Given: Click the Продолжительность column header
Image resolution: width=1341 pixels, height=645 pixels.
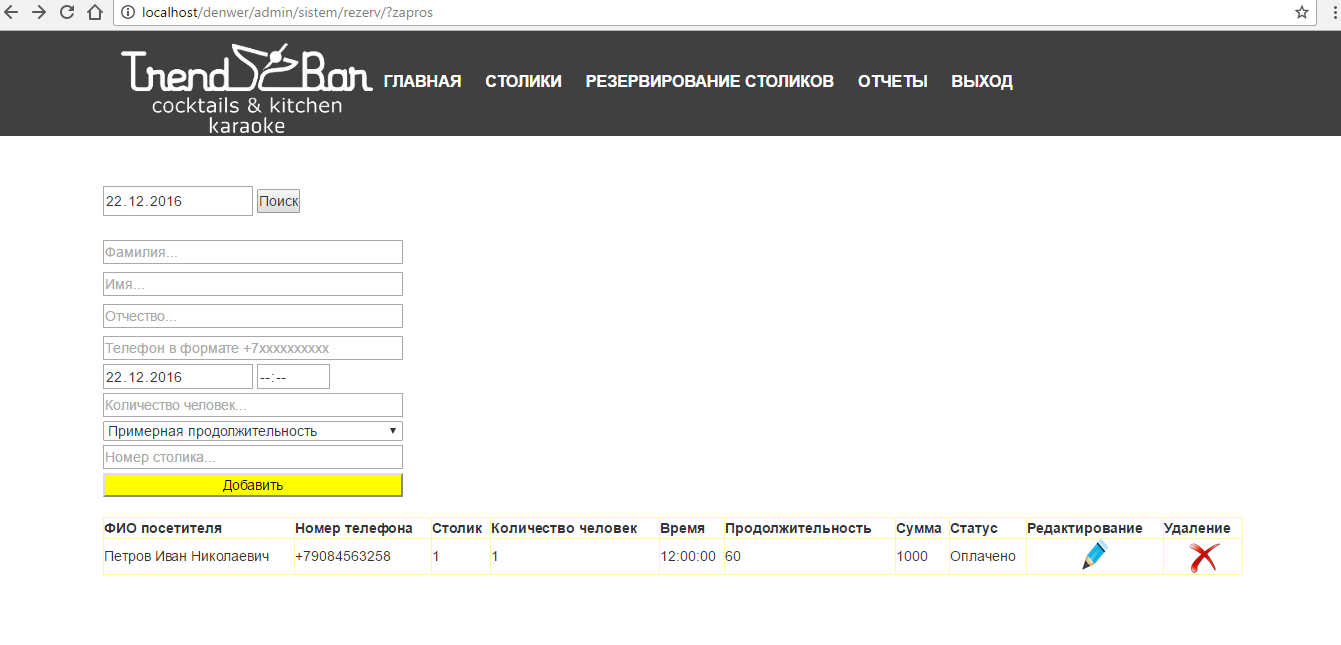Looking at the screenshot, I should [798, 528].
